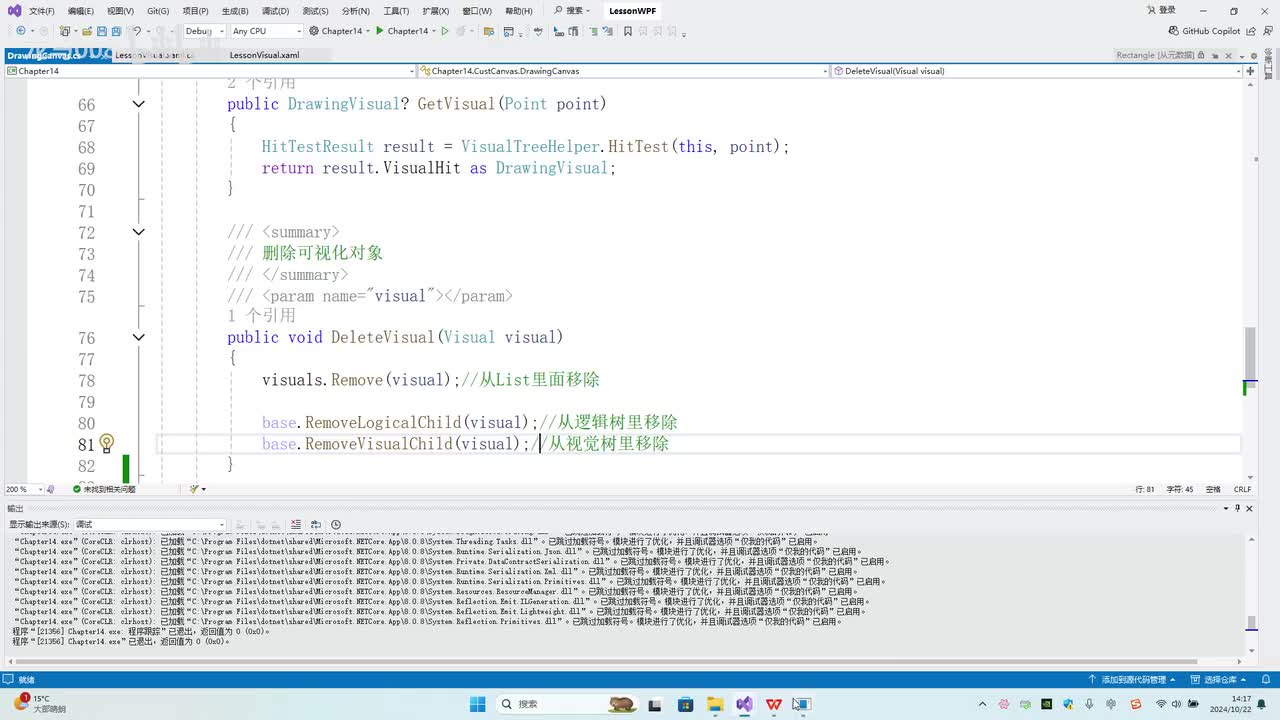Collapse the summary comment at line 72
The height and width of the screenshot is (720, 1280).
[x=139, y=232]
